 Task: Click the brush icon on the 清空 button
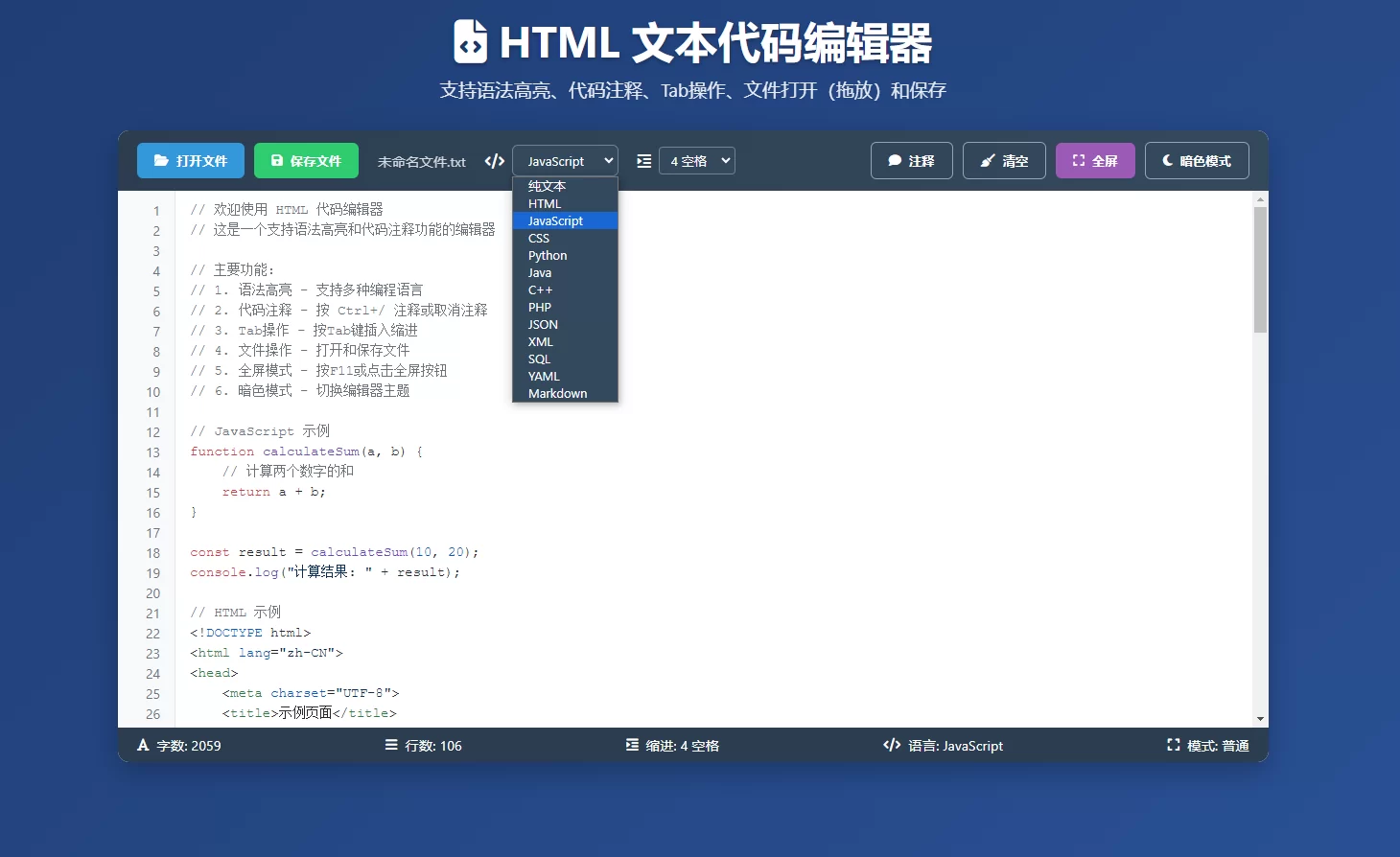tap(989, 160)
